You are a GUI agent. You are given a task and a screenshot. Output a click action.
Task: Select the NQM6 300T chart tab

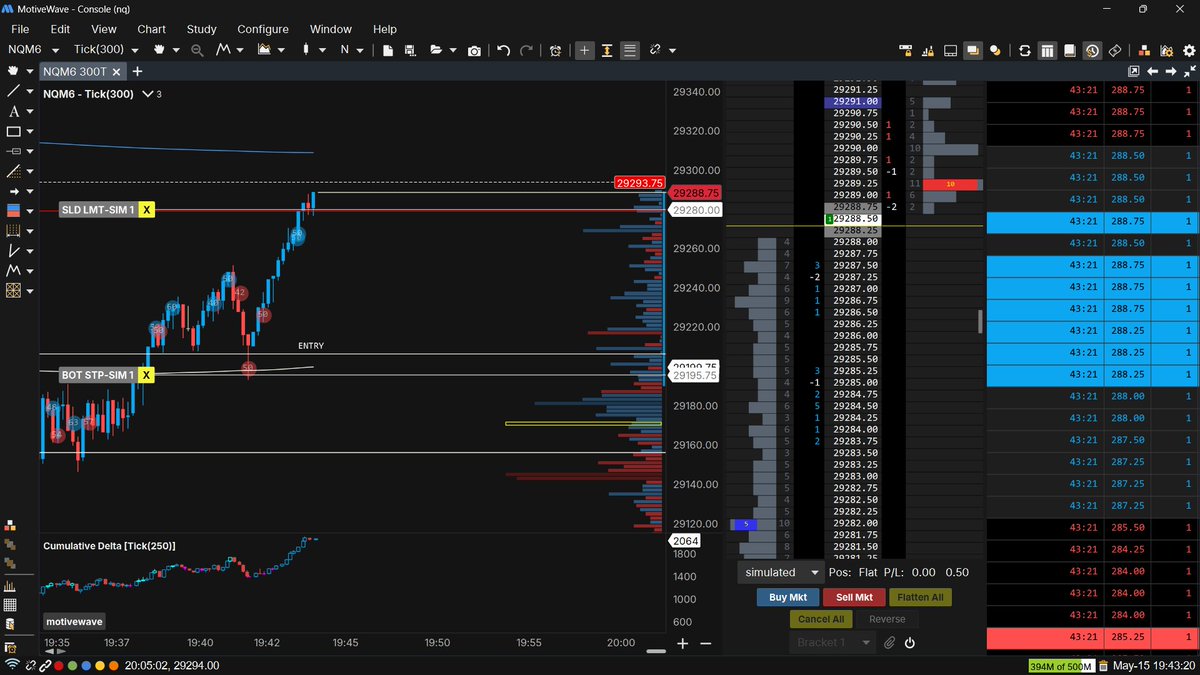(75, 71)
